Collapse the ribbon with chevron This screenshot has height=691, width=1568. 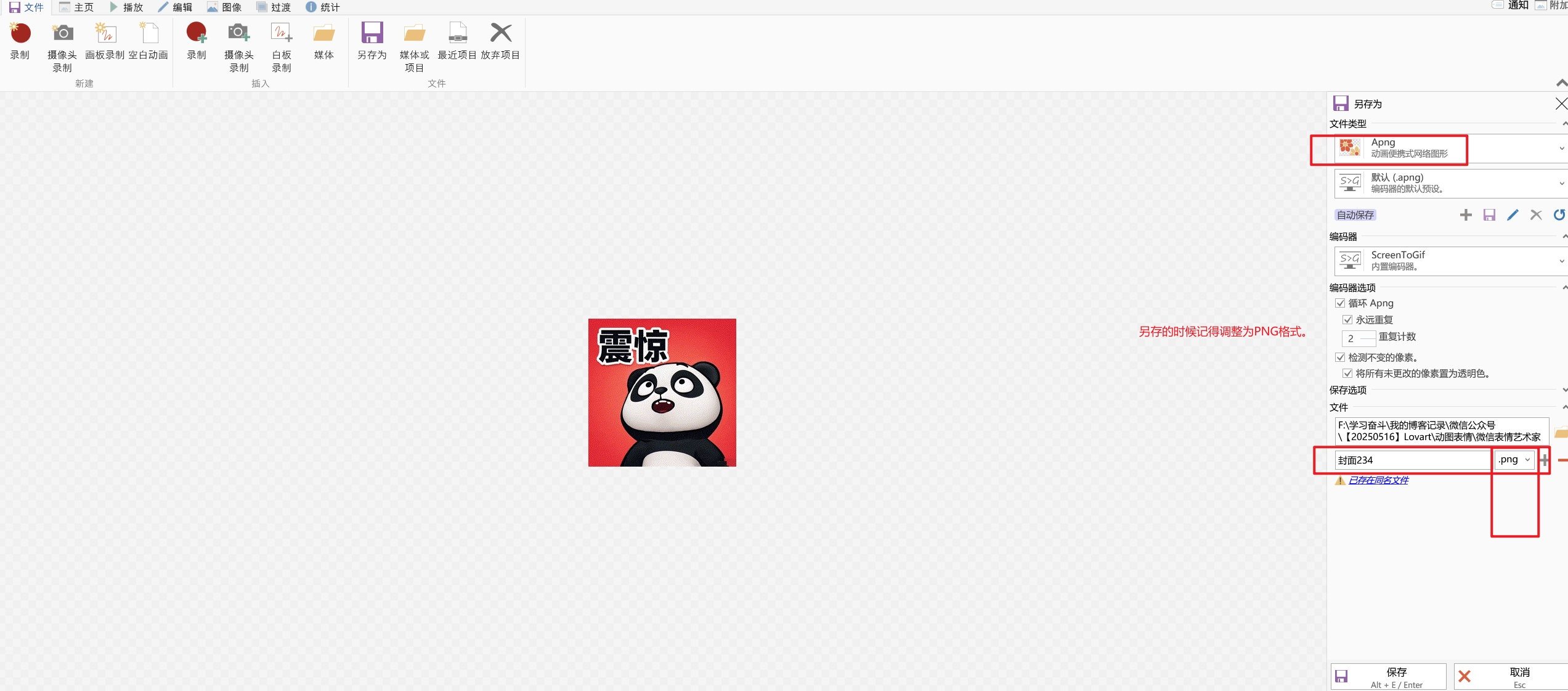[x=1562, y=83]
